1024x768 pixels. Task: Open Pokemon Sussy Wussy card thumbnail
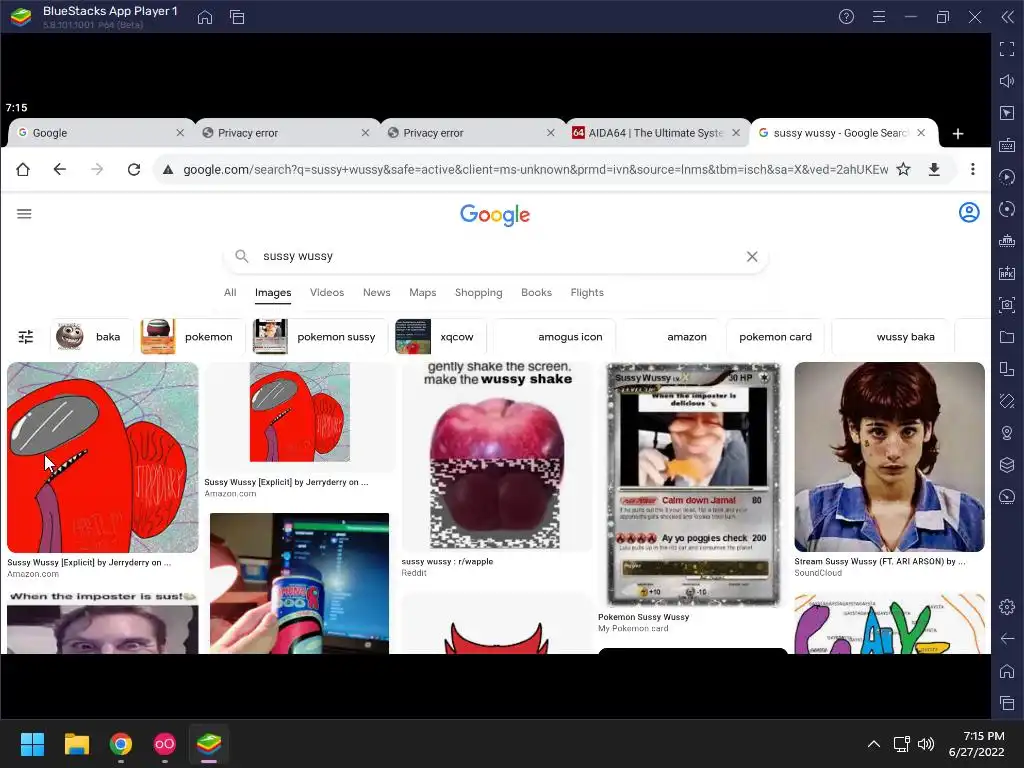(x=693, y=485)
